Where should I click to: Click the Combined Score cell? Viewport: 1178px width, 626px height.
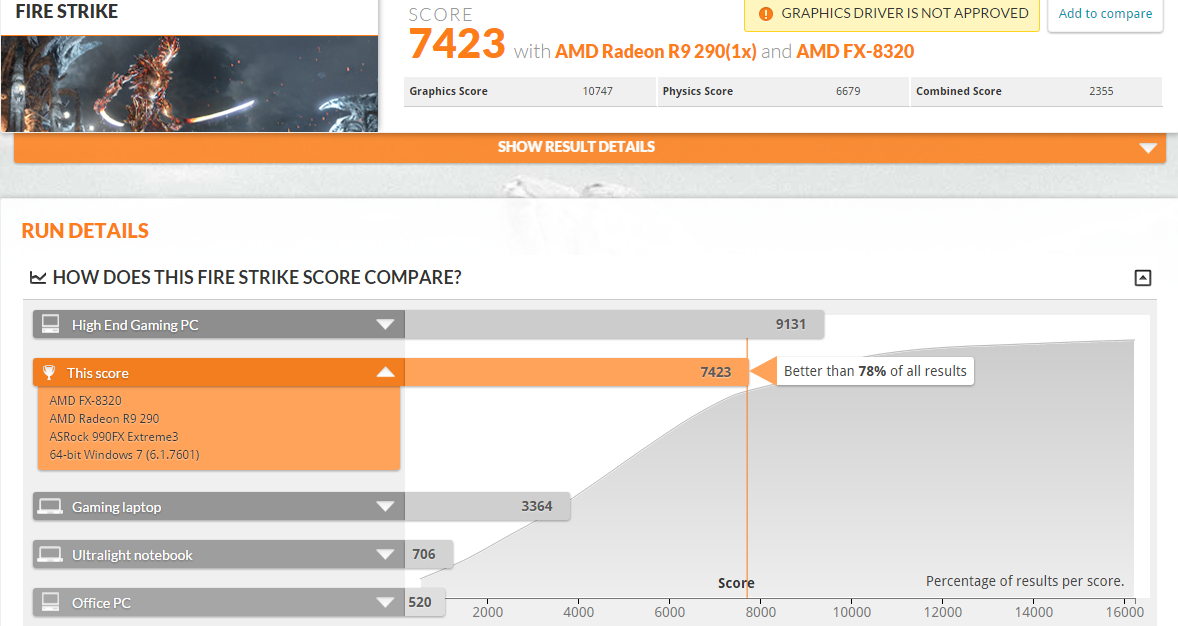click(1037, 92)
